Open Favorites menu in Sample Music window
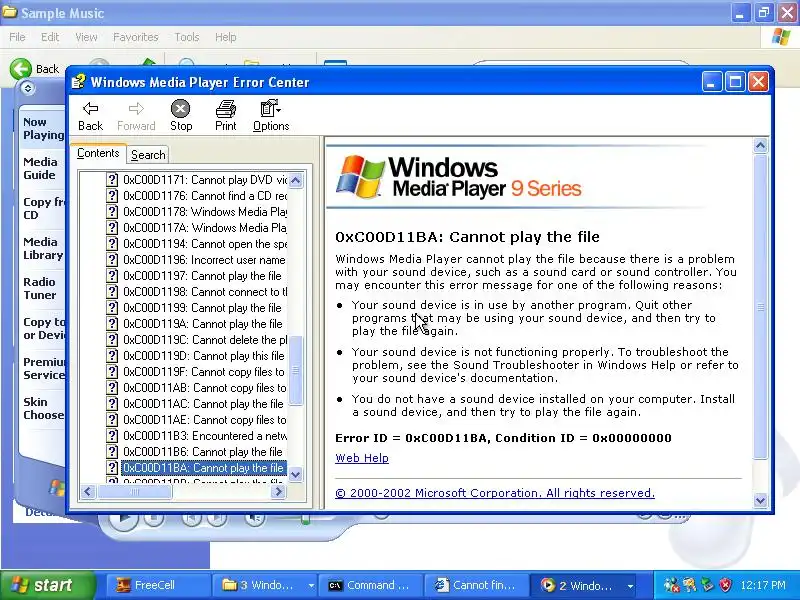This screenshot has width=800, height=600. tap(136, 37)
